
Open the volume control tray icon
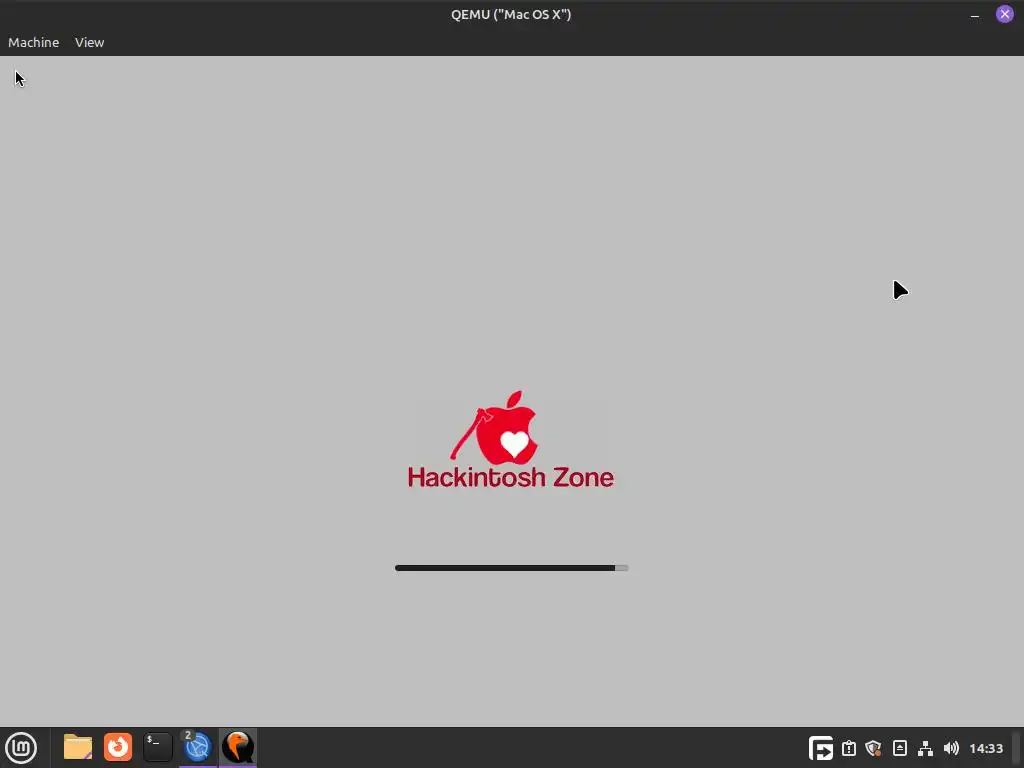952,748
